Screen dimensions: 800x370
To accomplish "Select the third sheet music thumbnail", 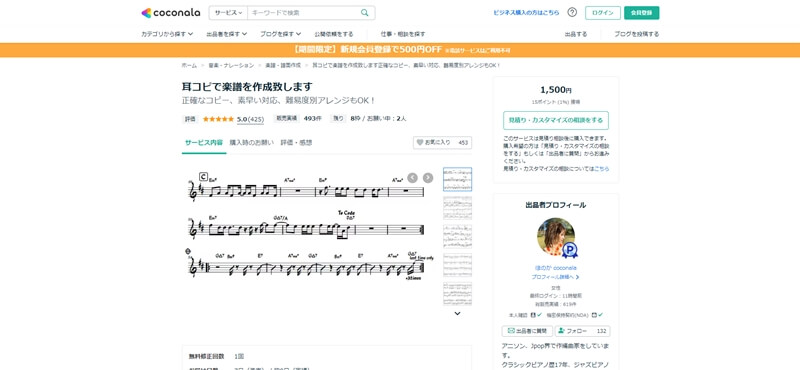I will 457,236.
